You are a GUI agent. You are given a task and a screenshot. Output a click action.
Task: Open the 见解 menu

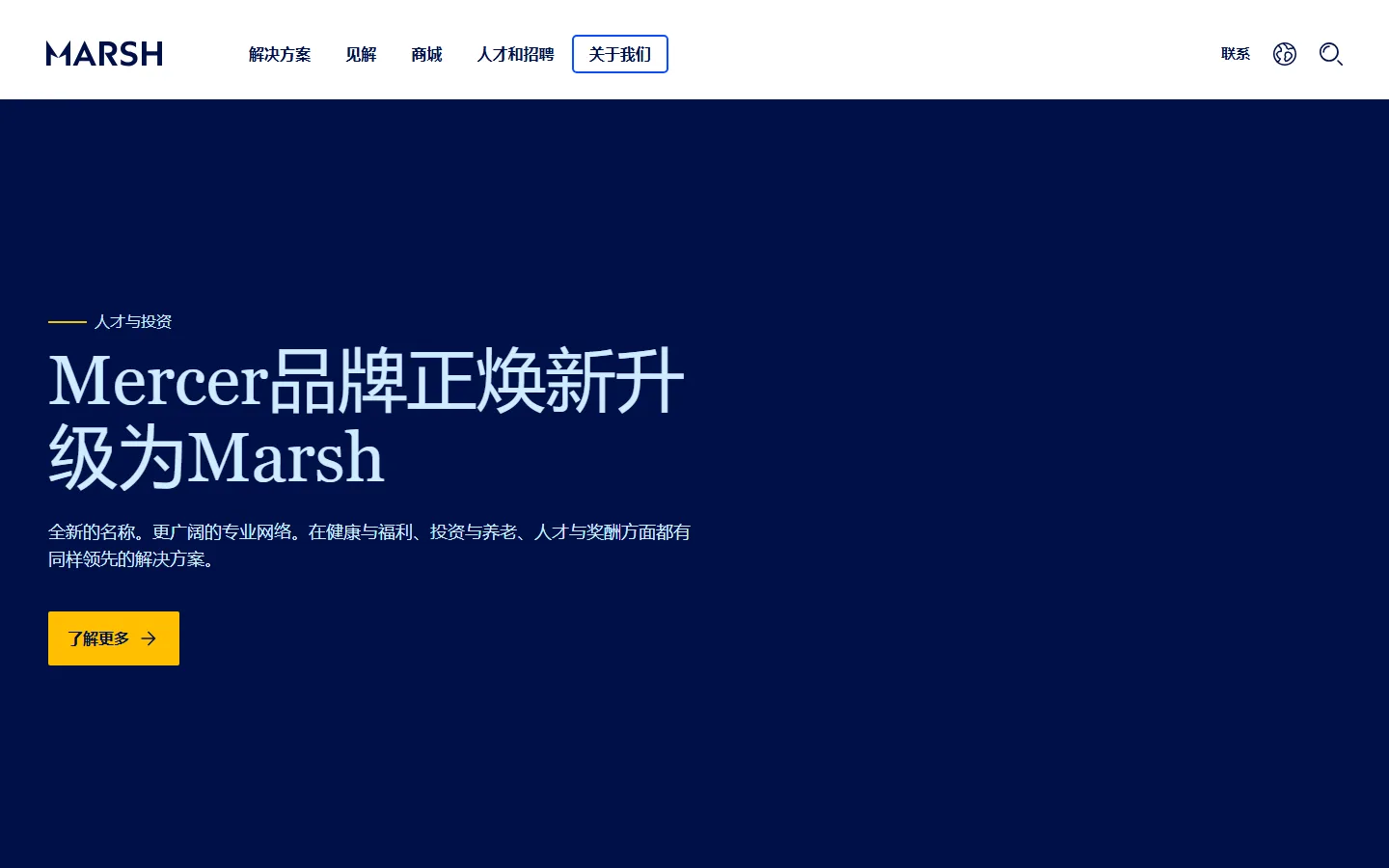pyautogui.click(x=361, y=54)
